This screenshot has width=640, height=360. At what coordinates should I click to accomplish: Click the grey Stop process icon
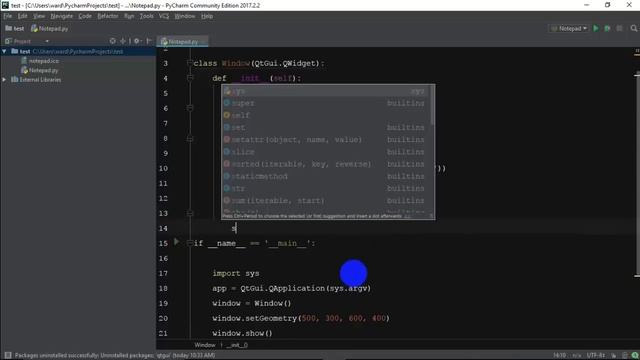(620, 28)
